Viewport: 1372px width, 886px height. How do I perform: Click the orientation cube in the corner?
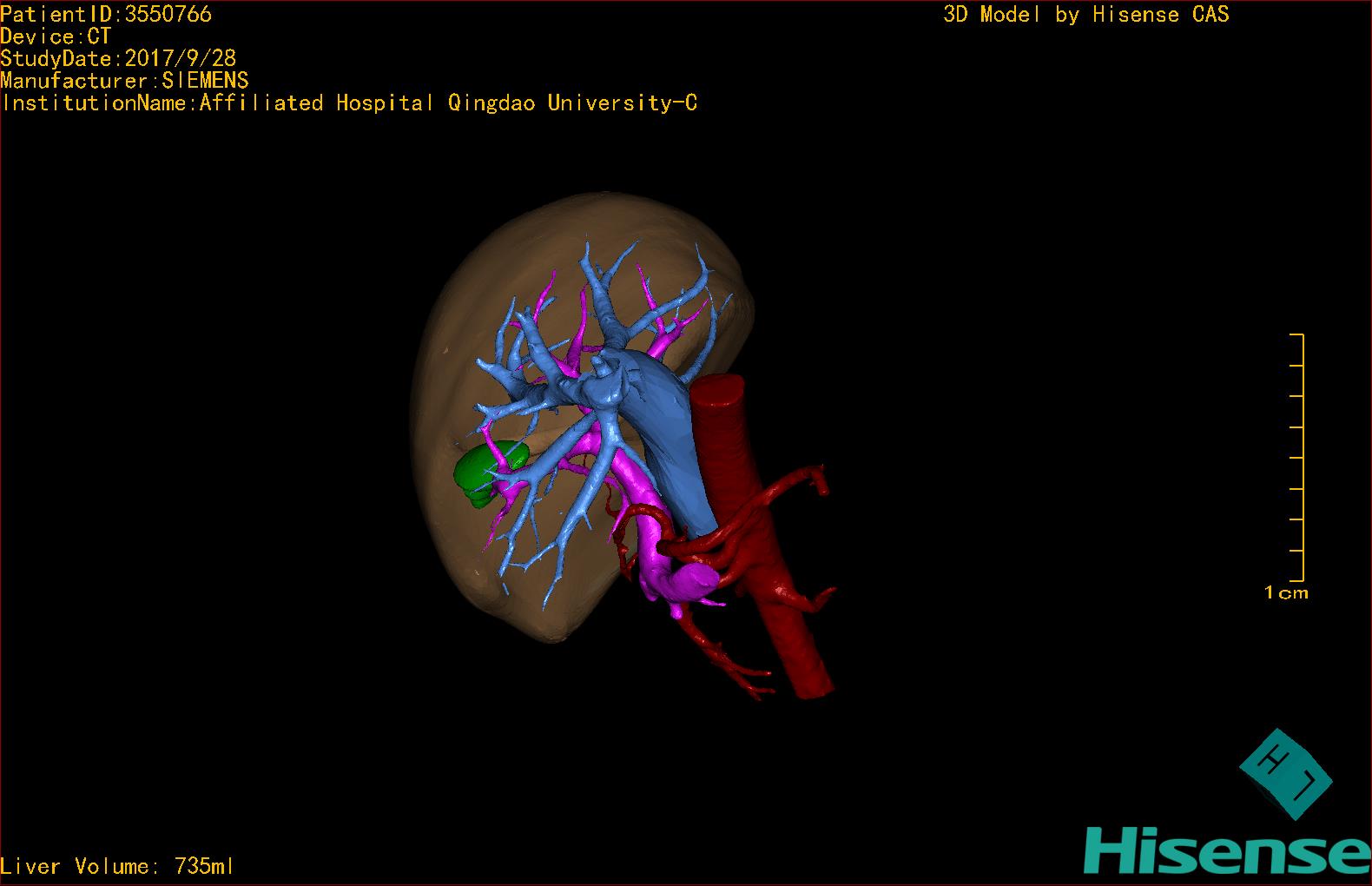pos(1285,774)
